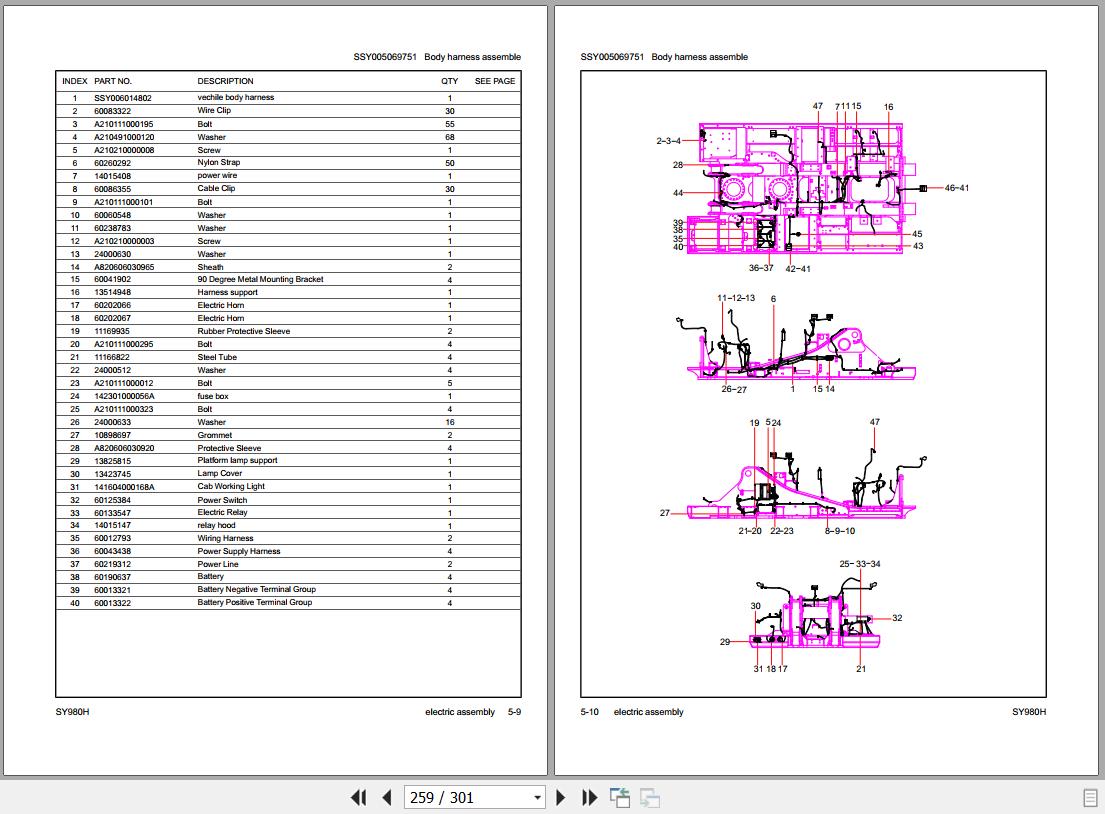The width and height of the screenshot is (1105, 814).
Task: Click 'Protective Sleeve' description
Action: 229,448
